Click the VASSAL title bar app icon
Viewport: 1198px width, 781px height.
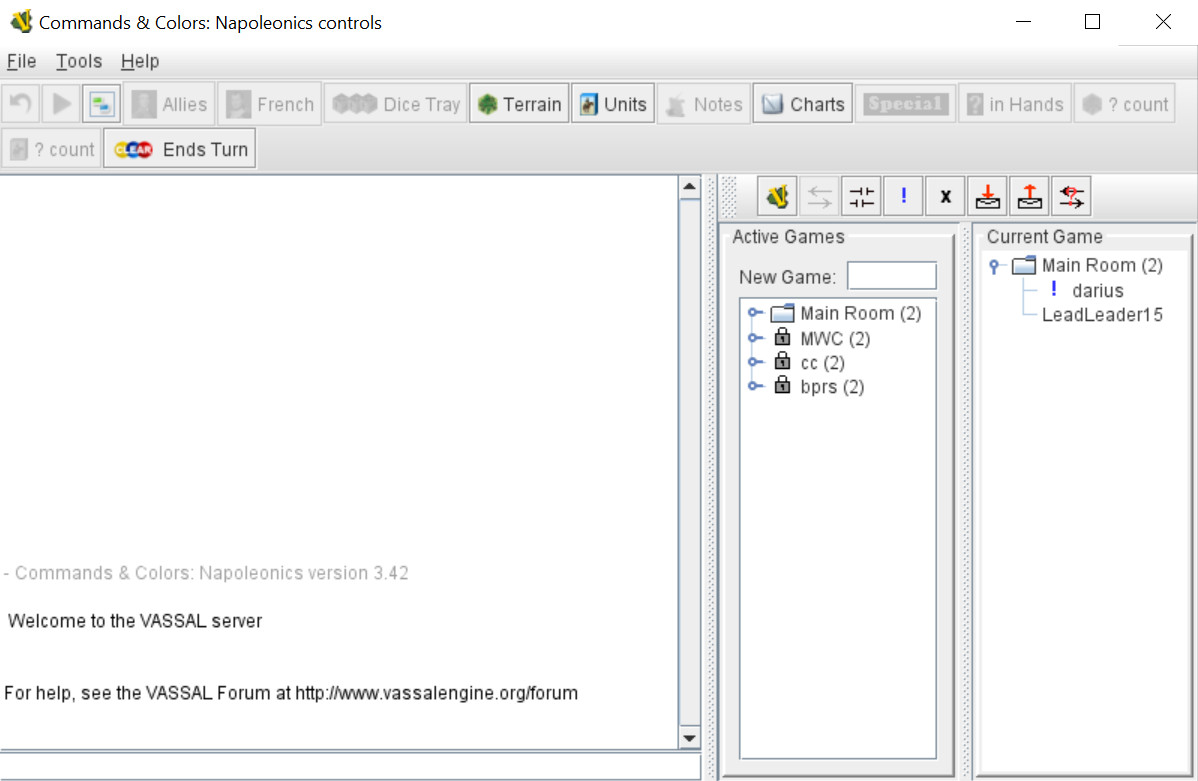pos(21,21)
